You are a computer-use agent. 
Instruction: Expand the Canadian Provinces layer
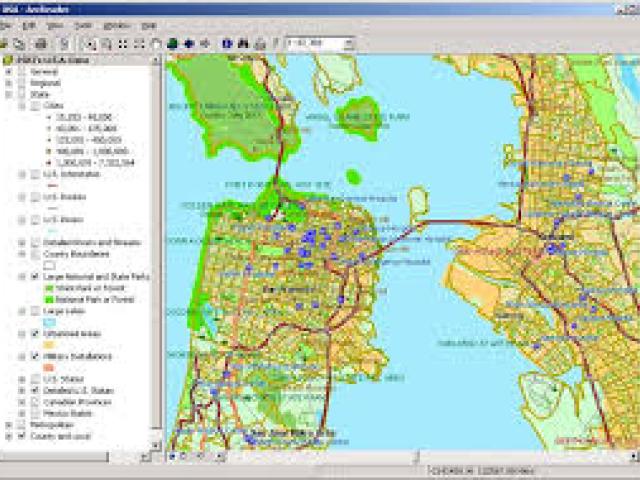22,402
